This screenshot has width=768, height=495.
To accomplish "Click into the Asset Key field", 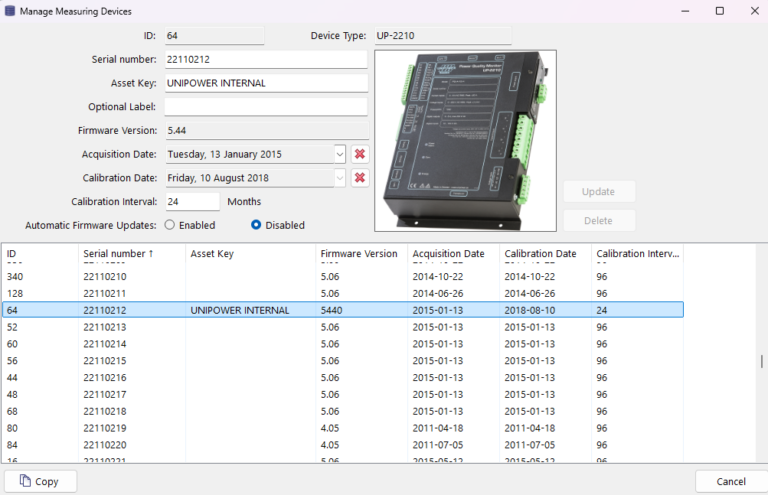I will tap(266, 83).
